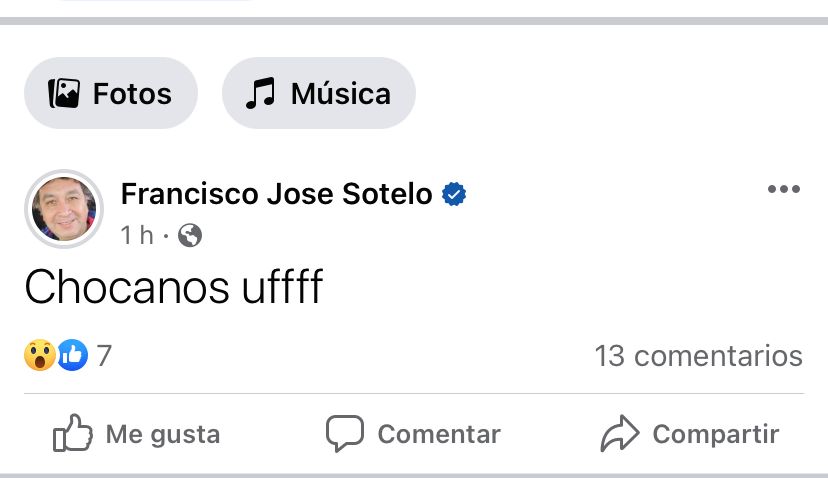The width and height of the screenshot is (828, 478).
Task: Toggle Me gusta on the post
Action: pos(137,434)
